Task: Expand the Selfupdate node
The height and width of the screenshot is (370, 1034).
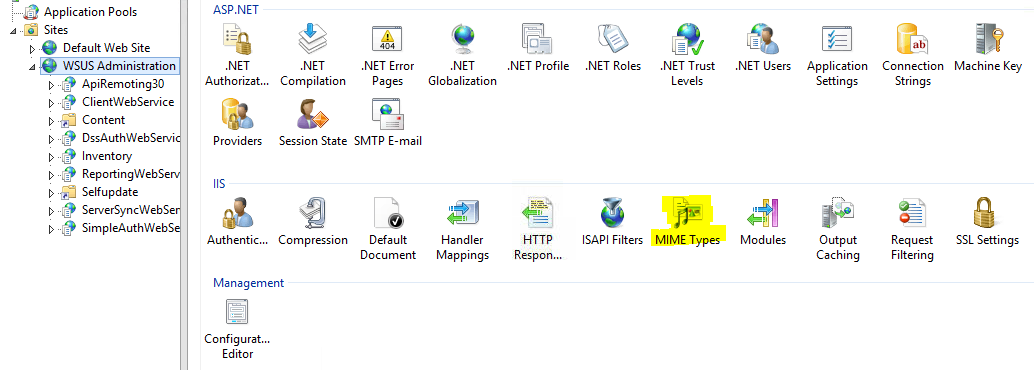Action: point(51,193)
